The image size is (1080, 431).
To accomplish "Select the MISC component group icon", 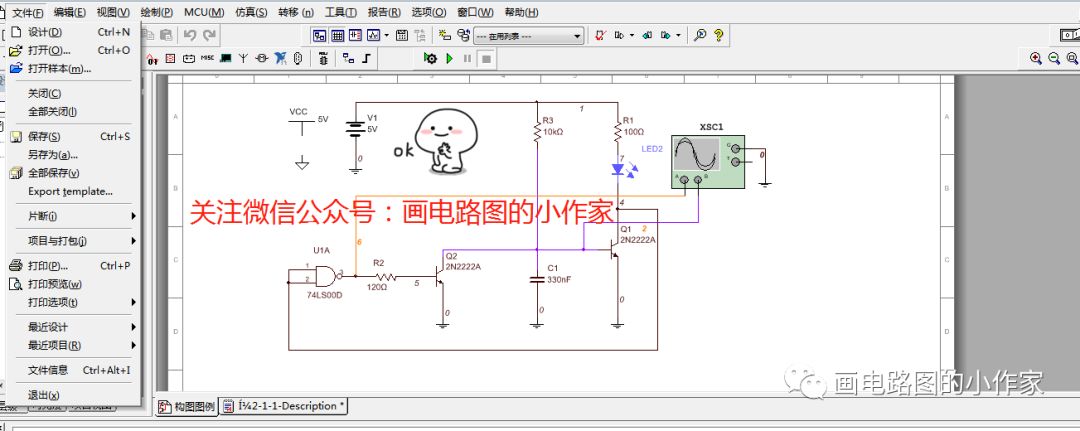I will coord(207,59).
